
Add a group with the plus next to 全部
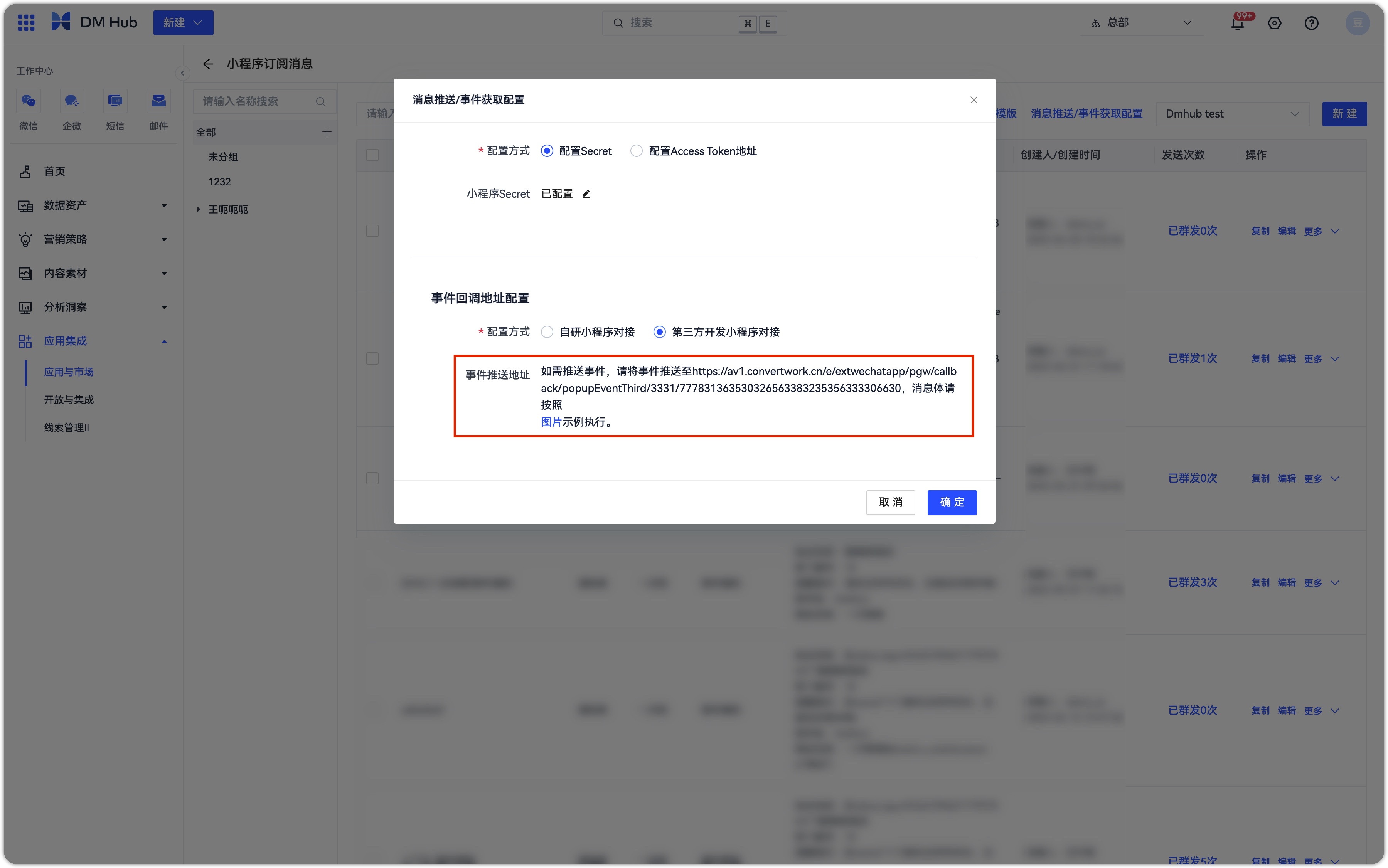point(327,132)
